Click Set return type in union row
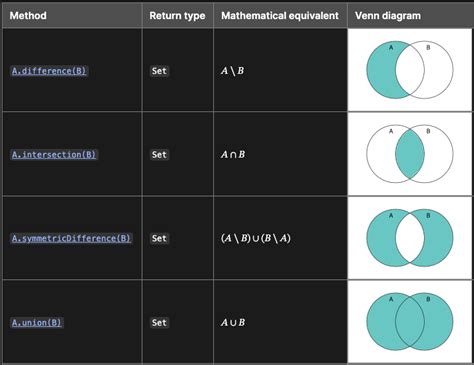Image resolution: width=474 pixels, height=365 pixels. click(x=159, y=322)
